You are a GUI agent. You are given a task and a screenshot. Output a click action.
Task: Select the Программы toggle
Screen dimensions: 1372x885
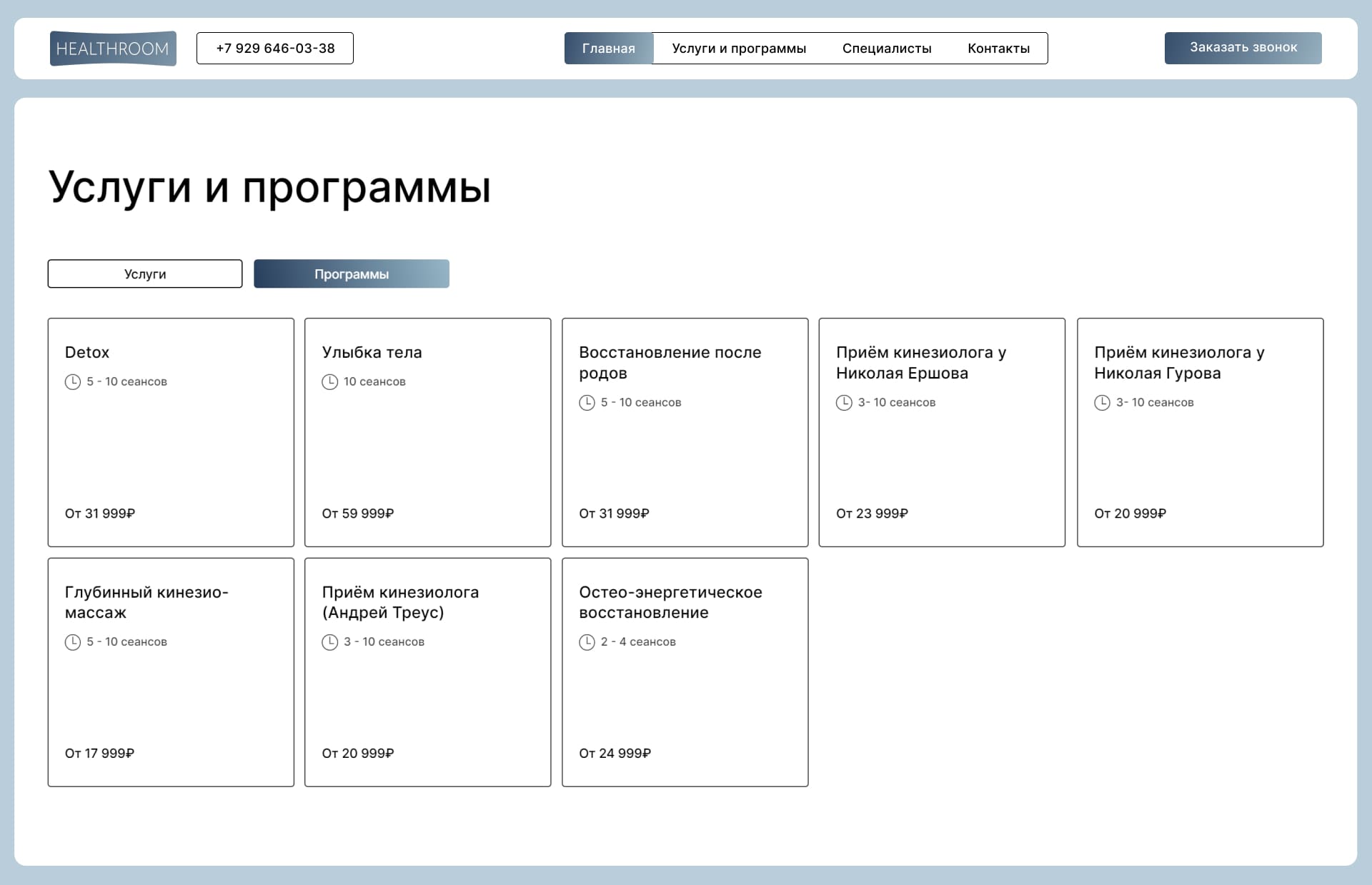coord(352,274)
